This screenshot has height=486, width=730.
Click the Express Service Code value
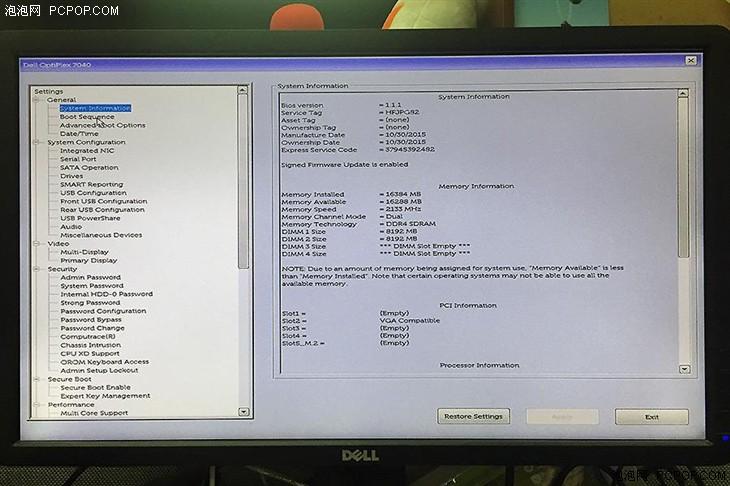point(410,149)
